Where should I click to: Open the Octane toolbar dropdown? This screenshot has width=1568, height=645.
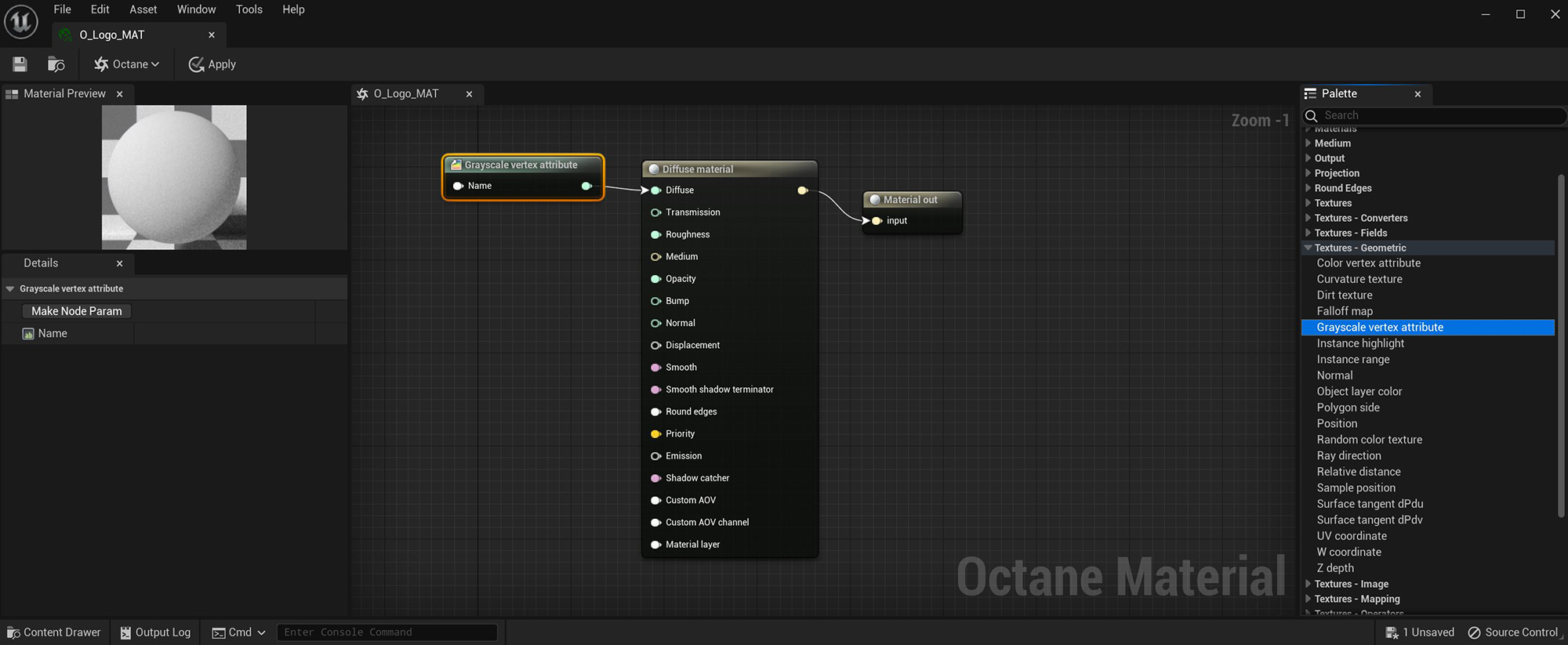[x=127, y=64]
